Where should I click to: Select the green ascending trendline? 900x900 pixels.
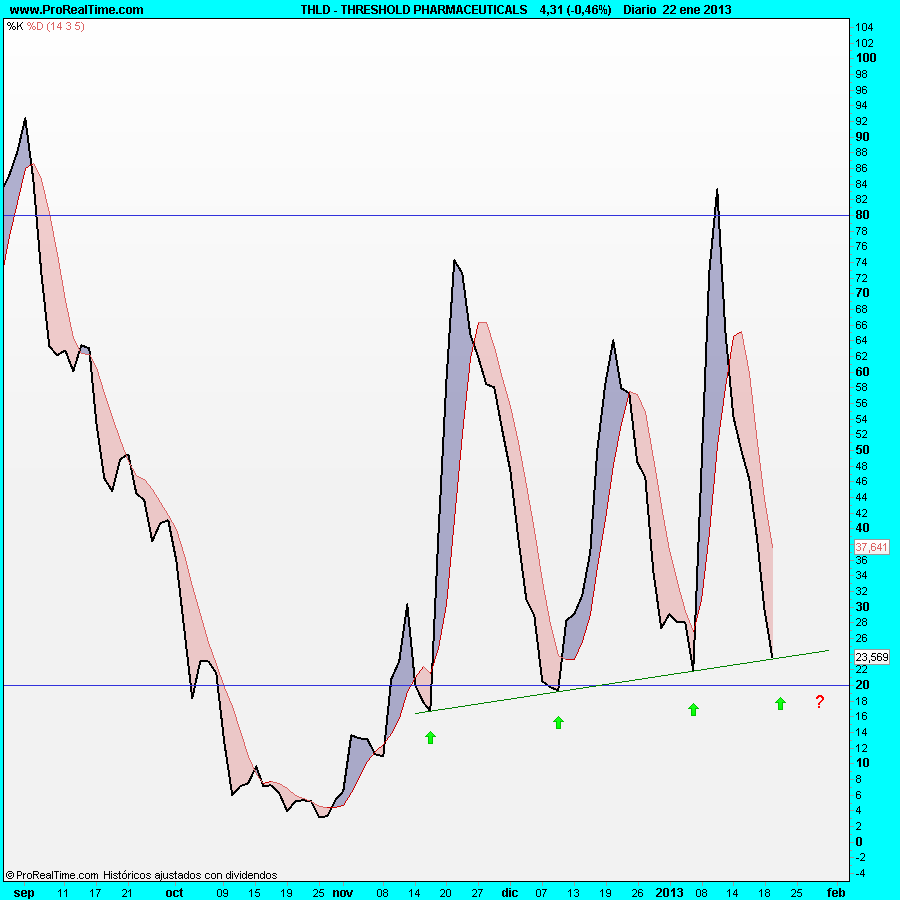(x=622, y=682)
